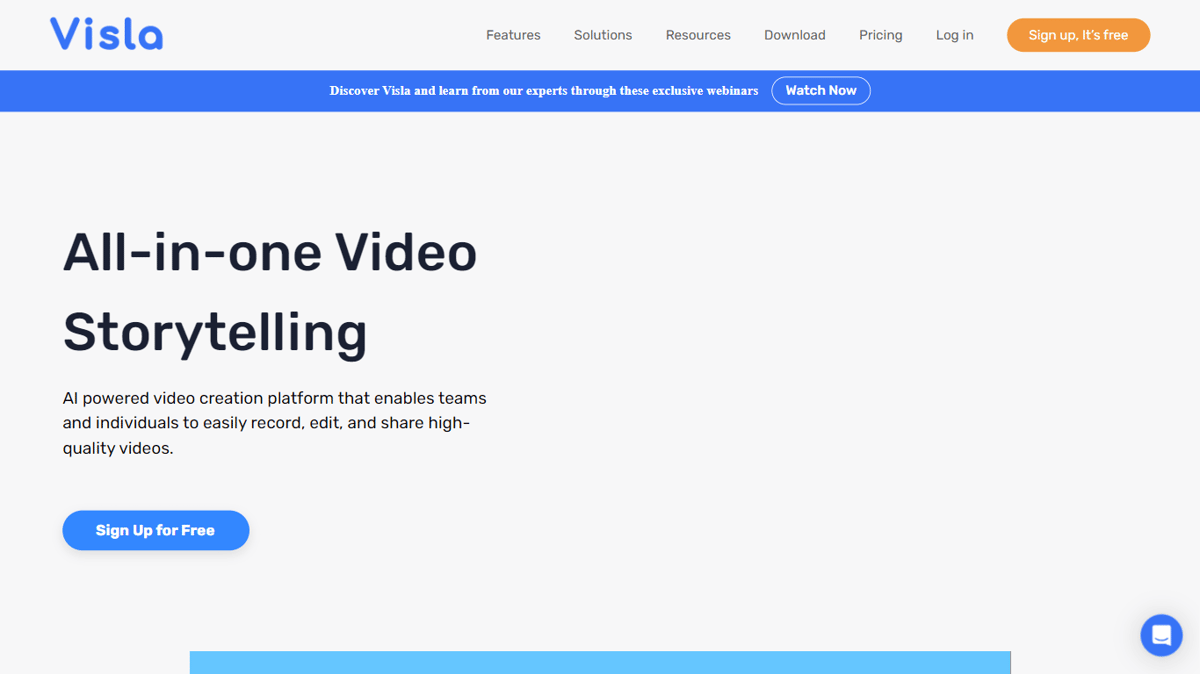Select the Log in link
Image resolution: width=1200 pixels, height=674 pixels.
(955, 35)
